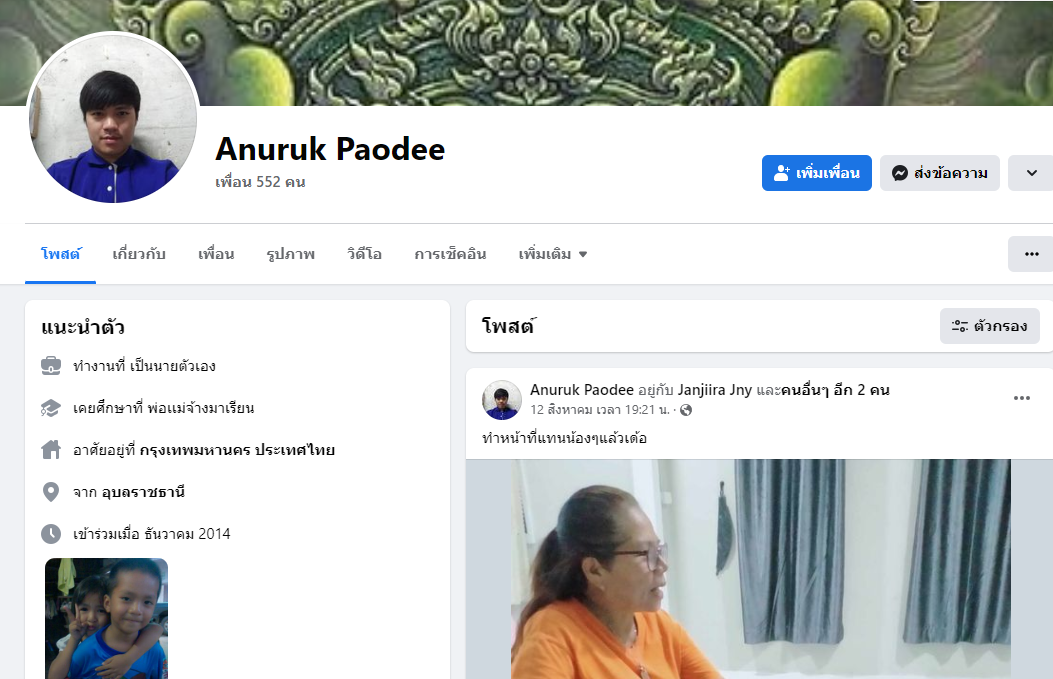Click the globe privacy icon on post

(686, 410)
